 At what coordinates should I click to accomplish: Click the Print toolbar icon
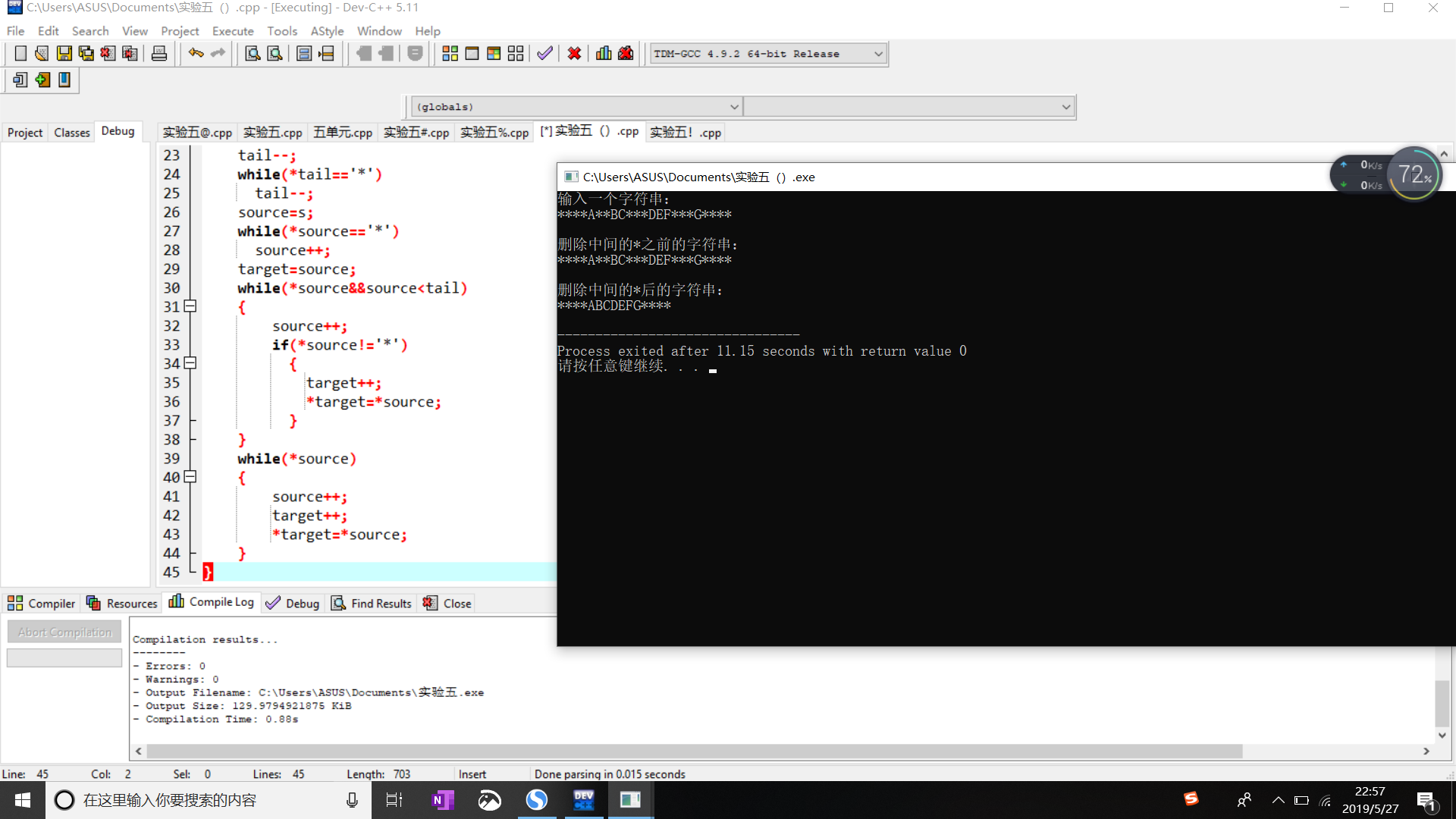coord(159,54)
